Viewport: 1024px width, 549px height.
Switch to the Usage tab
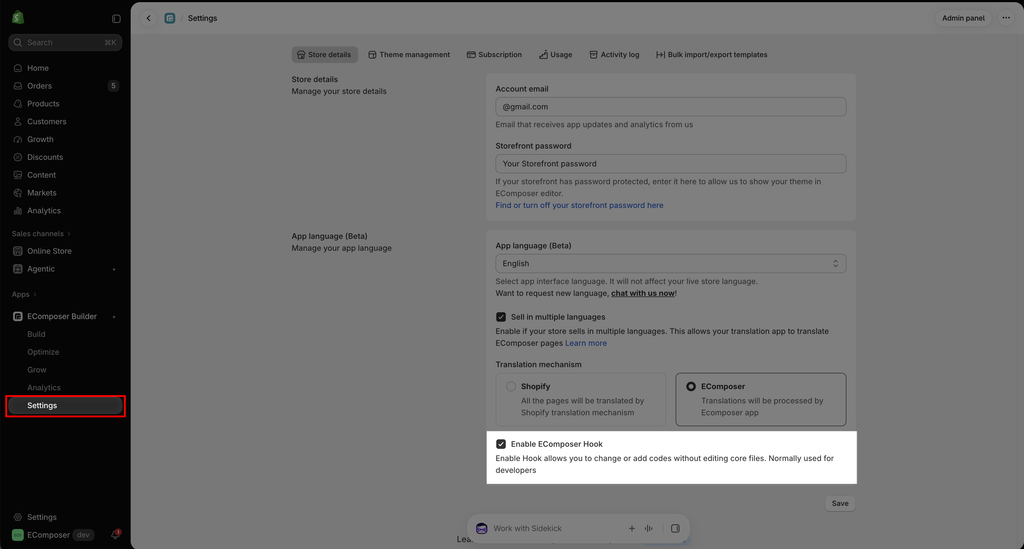click(x=556, y=55)
